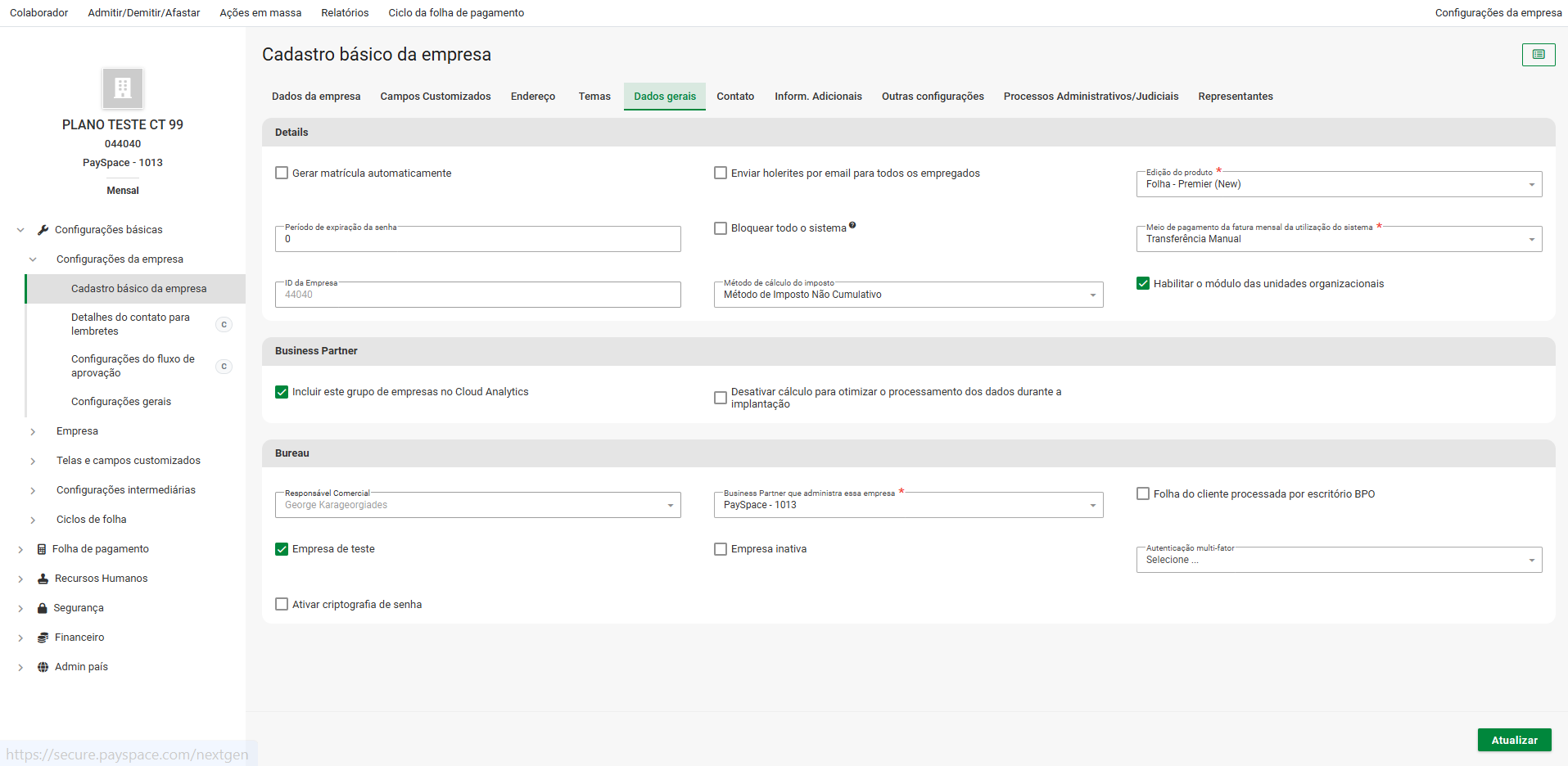Click the padlock icon next to Segurança
This screenshot has width=1568, height=766.
click(x=43, y=608)
